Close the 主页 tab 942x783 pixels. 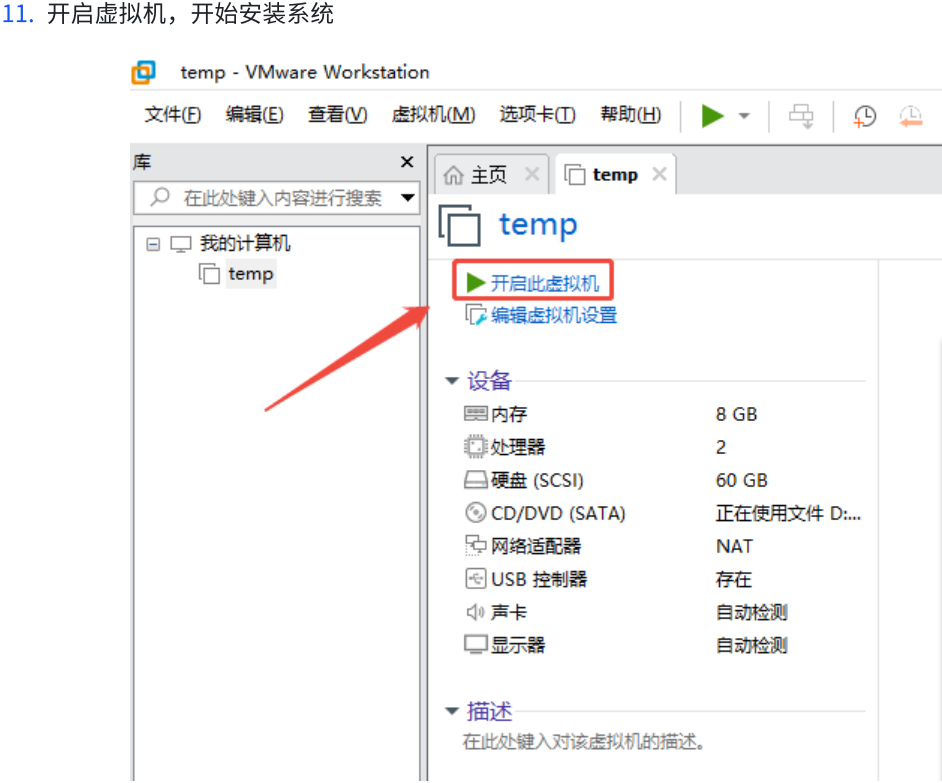pyautogui.click(x=532, y=174)
